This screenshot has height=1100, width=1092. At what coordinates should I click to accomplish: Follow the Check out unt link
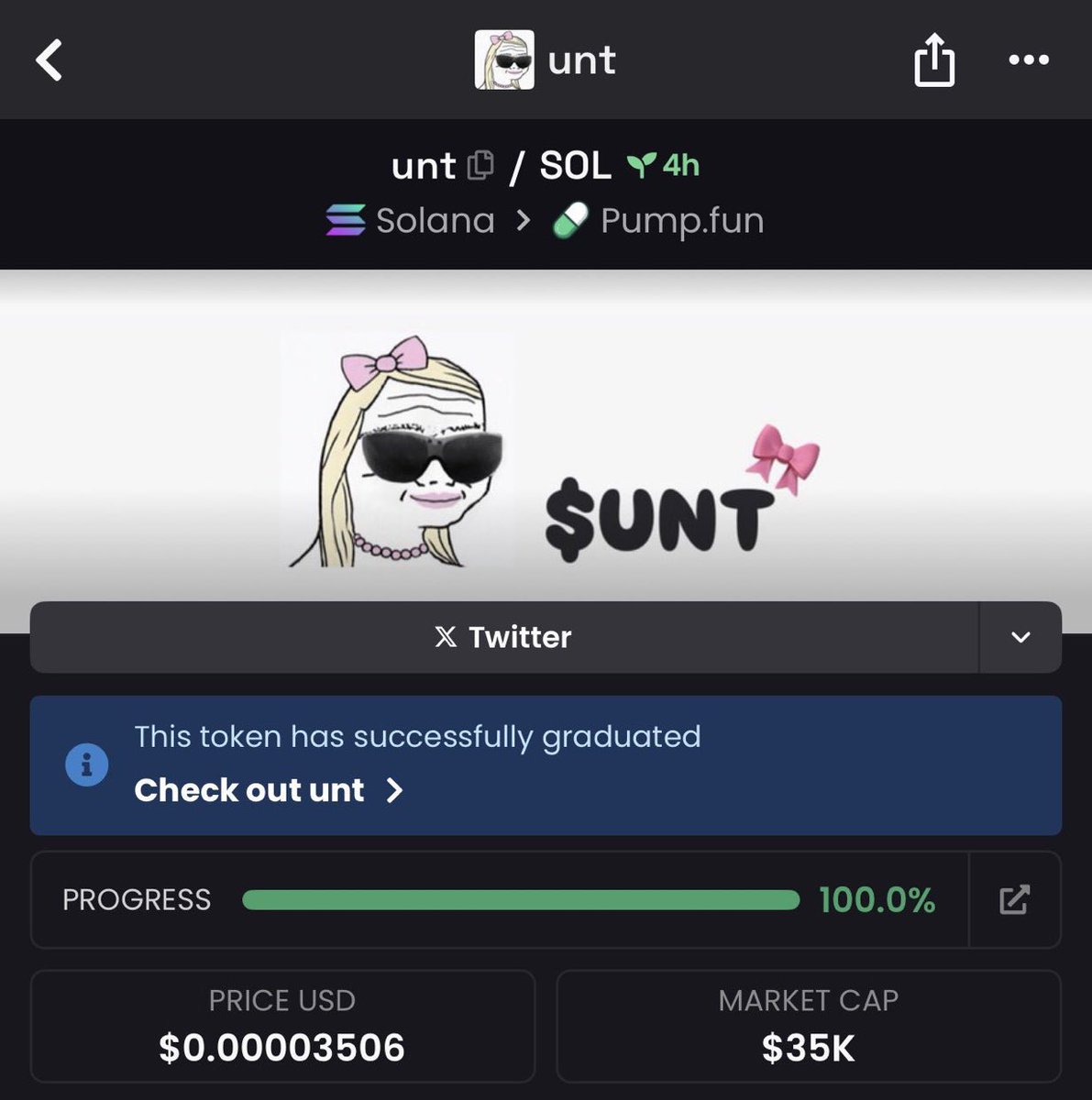[x=249, y=790]
